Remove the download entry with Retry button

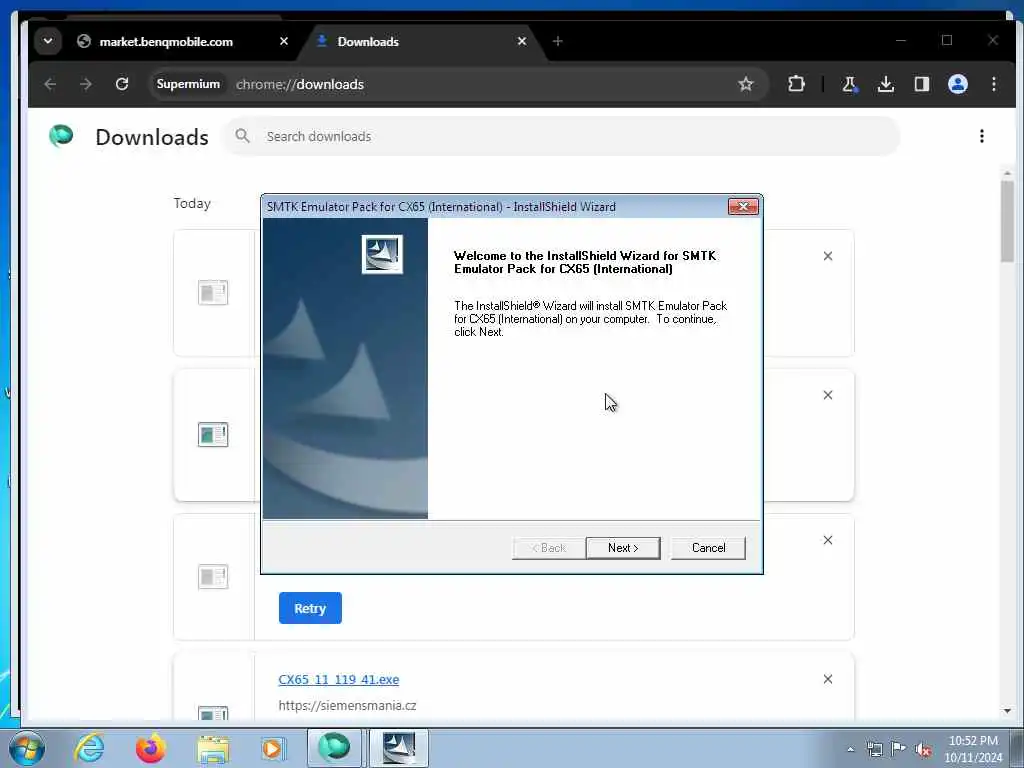[827, 540]
